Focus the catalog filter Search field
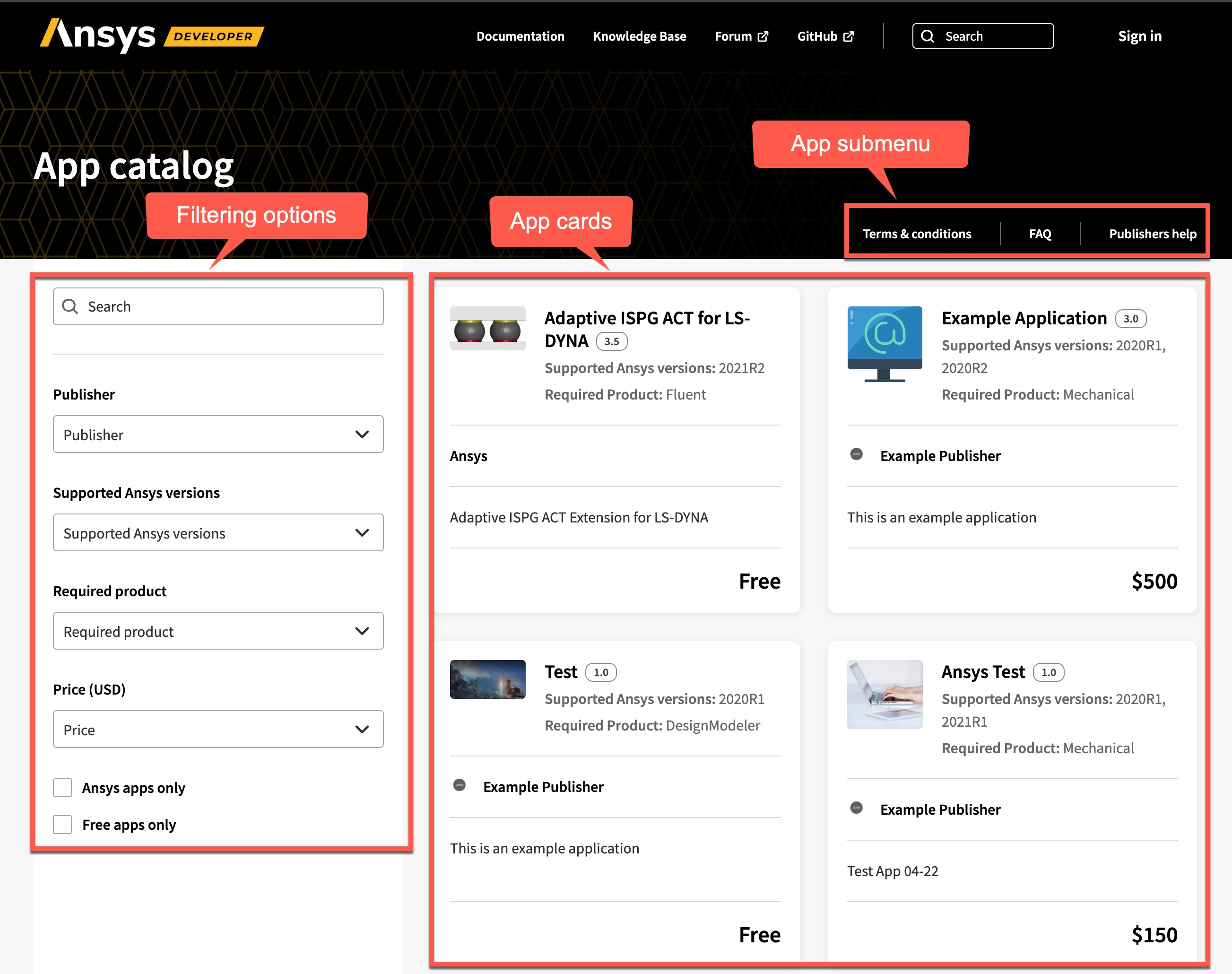This screenshot has height=974, width=1232. pos(218,307)
